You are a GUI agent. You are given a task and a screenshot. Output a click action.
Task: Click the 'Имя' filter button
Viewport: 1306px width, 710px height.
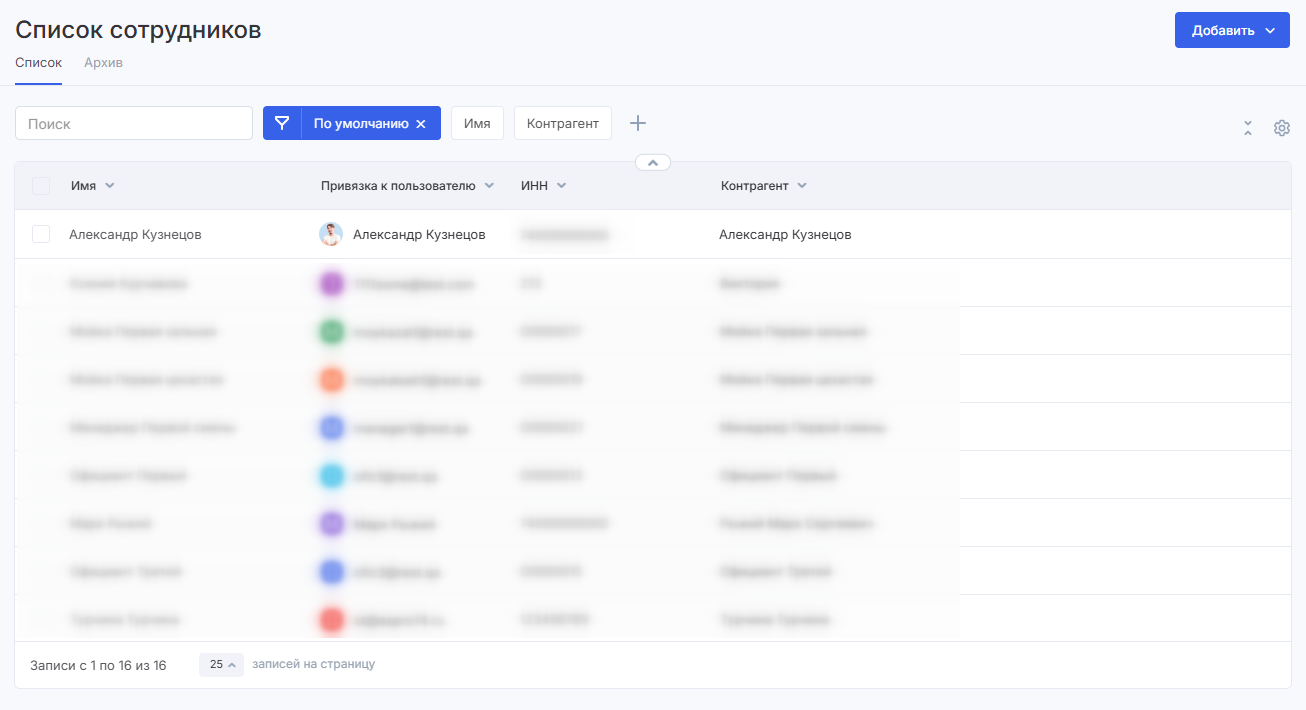(x=477, y=123)
